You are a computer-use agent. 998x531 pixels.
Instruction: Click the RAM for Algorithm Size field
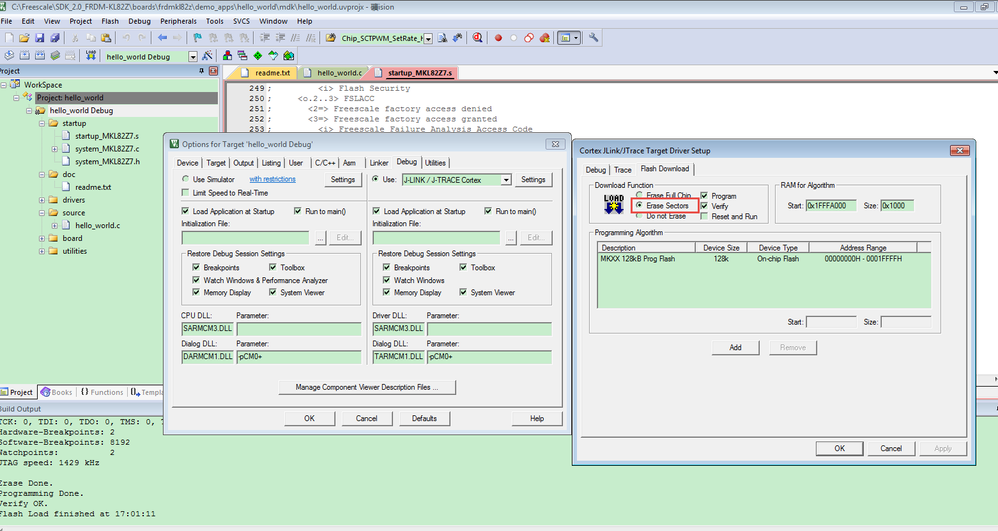pyautogui.click(x=897, y=206)
